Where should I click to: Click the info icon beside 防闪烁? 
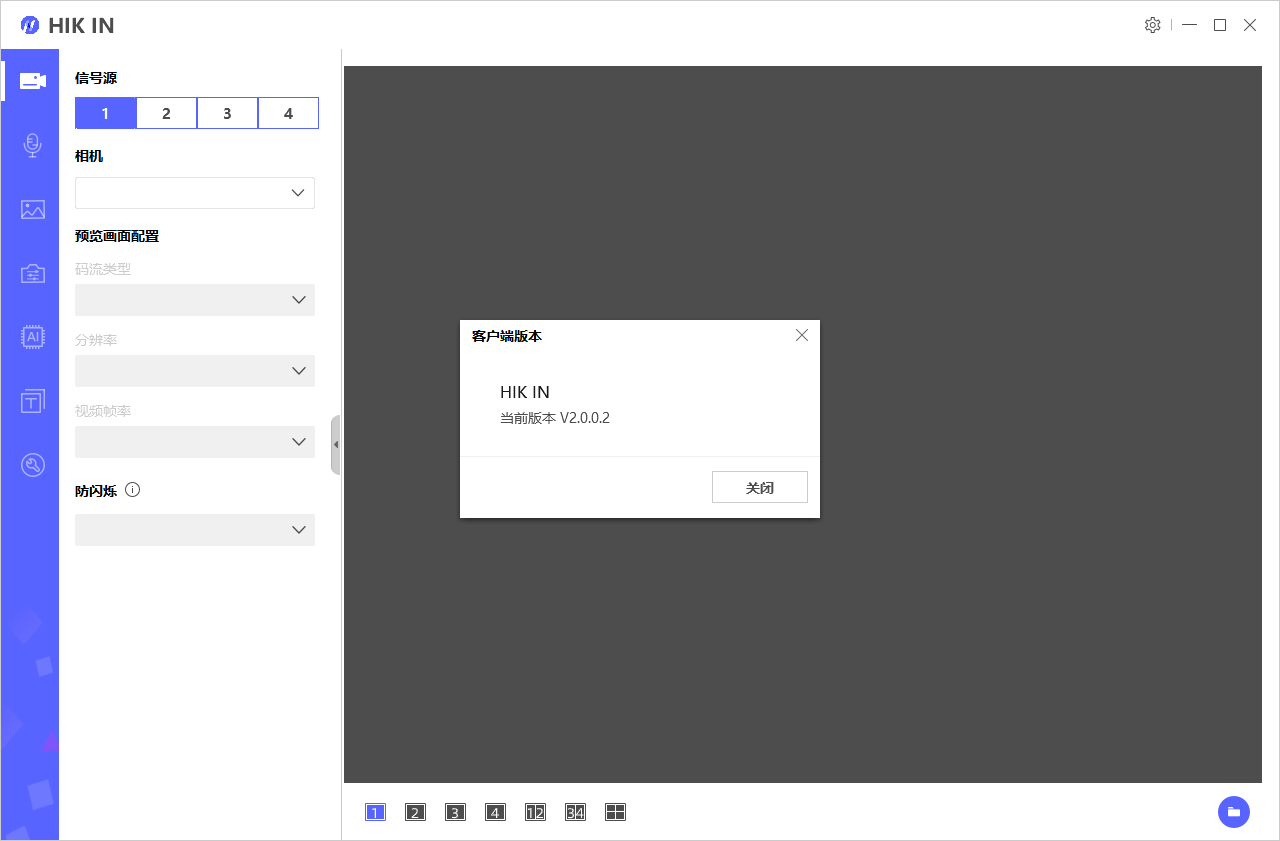pos(132,490)
